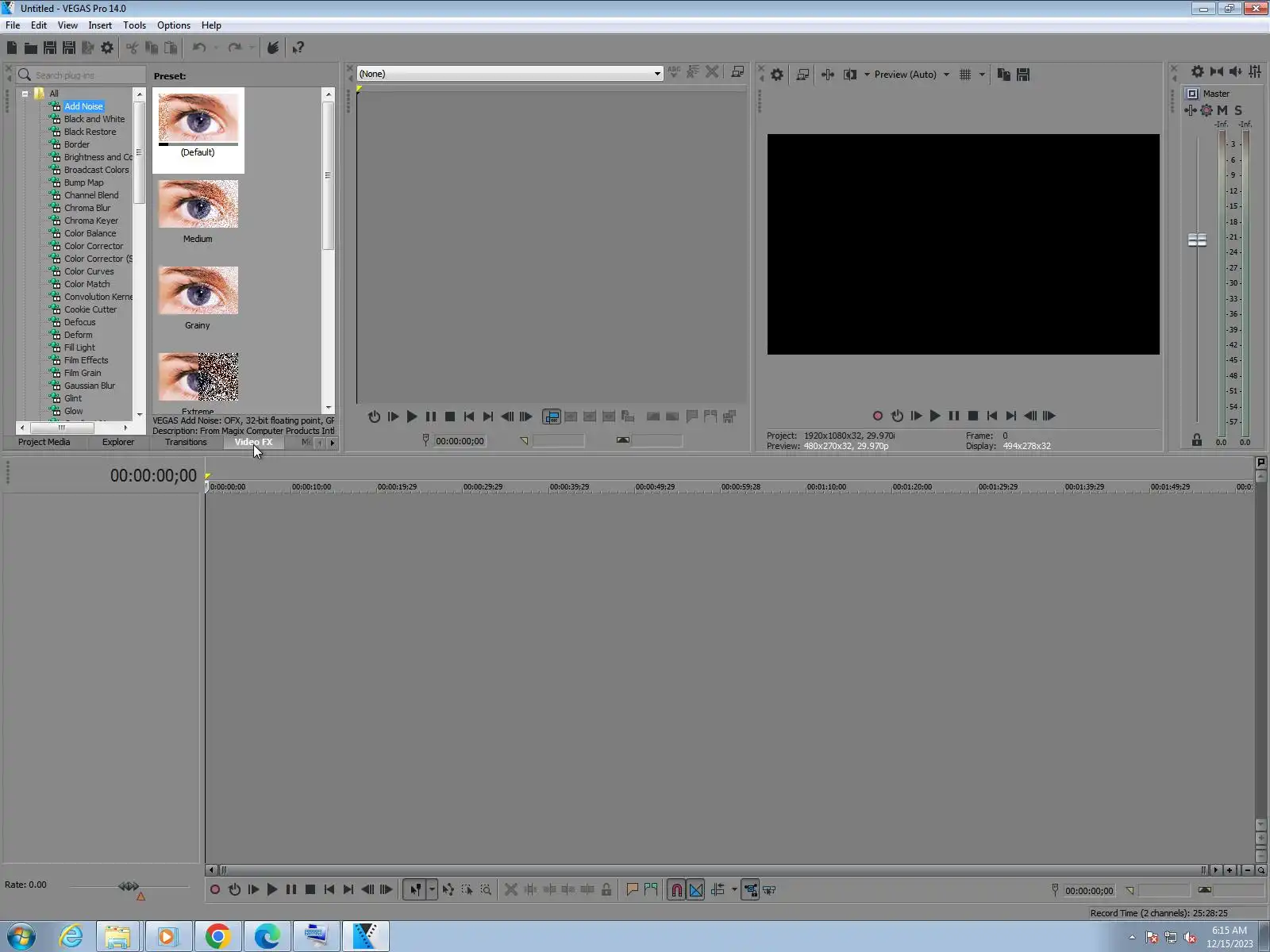Click the playback Rate slider
Viewport: 1270px width, 952px height.
tap(129, 886)
